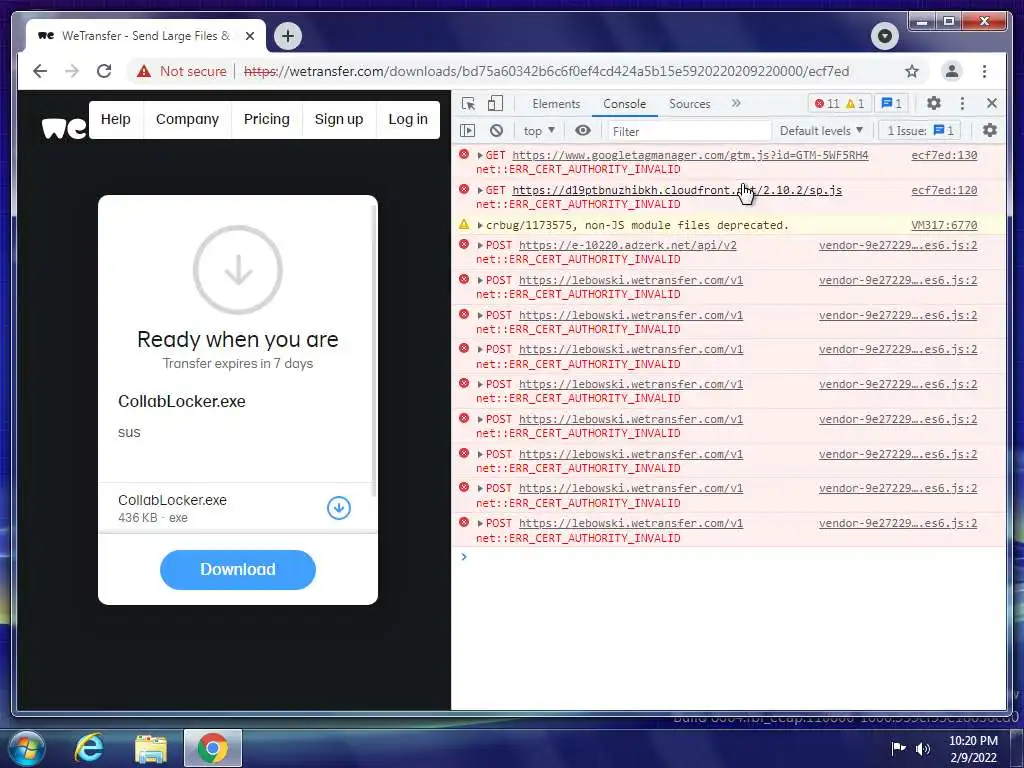Open the Default levels dropdown
1024x768 pixels.
(822, 131)
